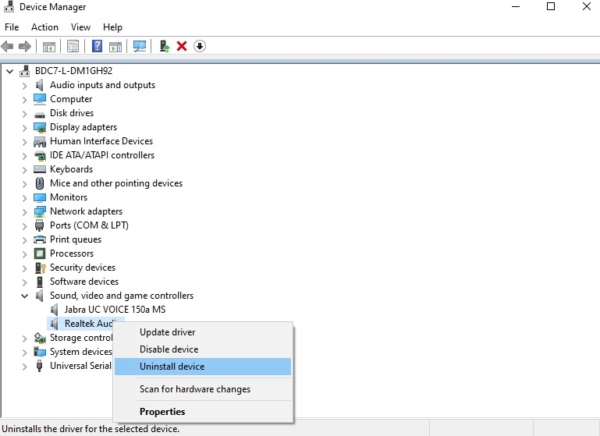Open the File menu

coord(11,27)
